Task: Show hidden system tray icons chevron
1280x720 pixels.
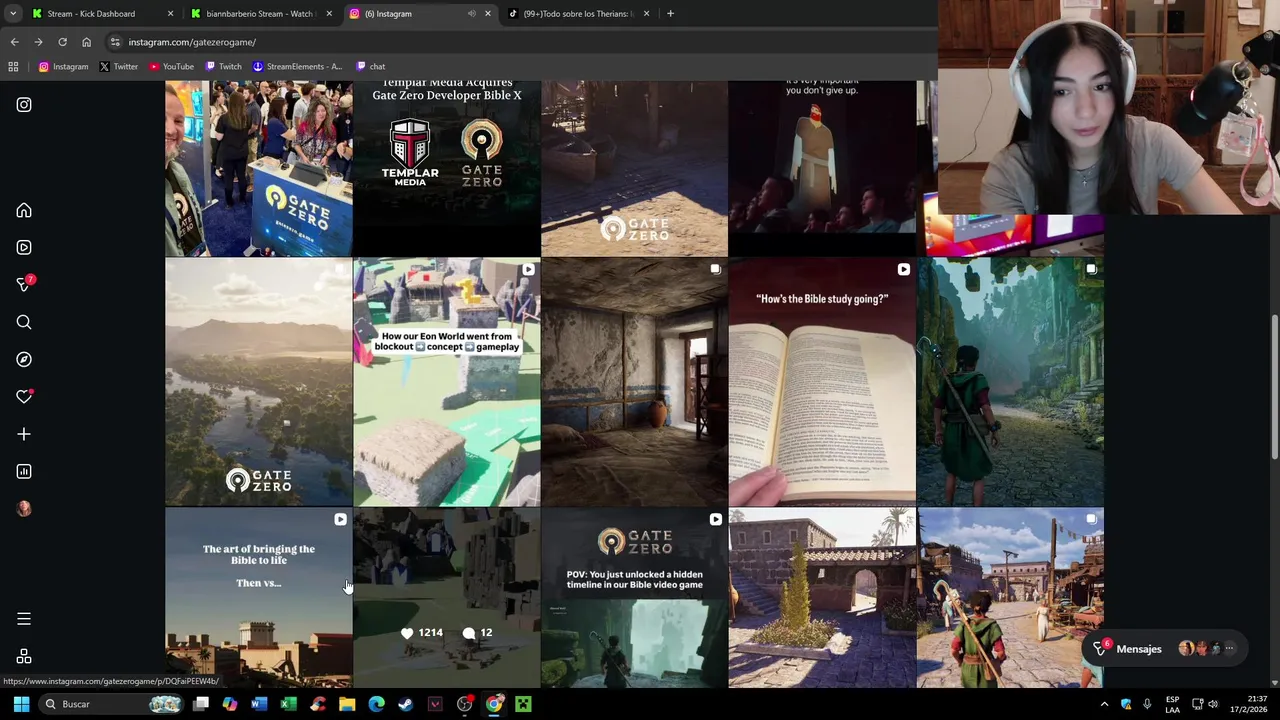Action: tap(1104, 704)
